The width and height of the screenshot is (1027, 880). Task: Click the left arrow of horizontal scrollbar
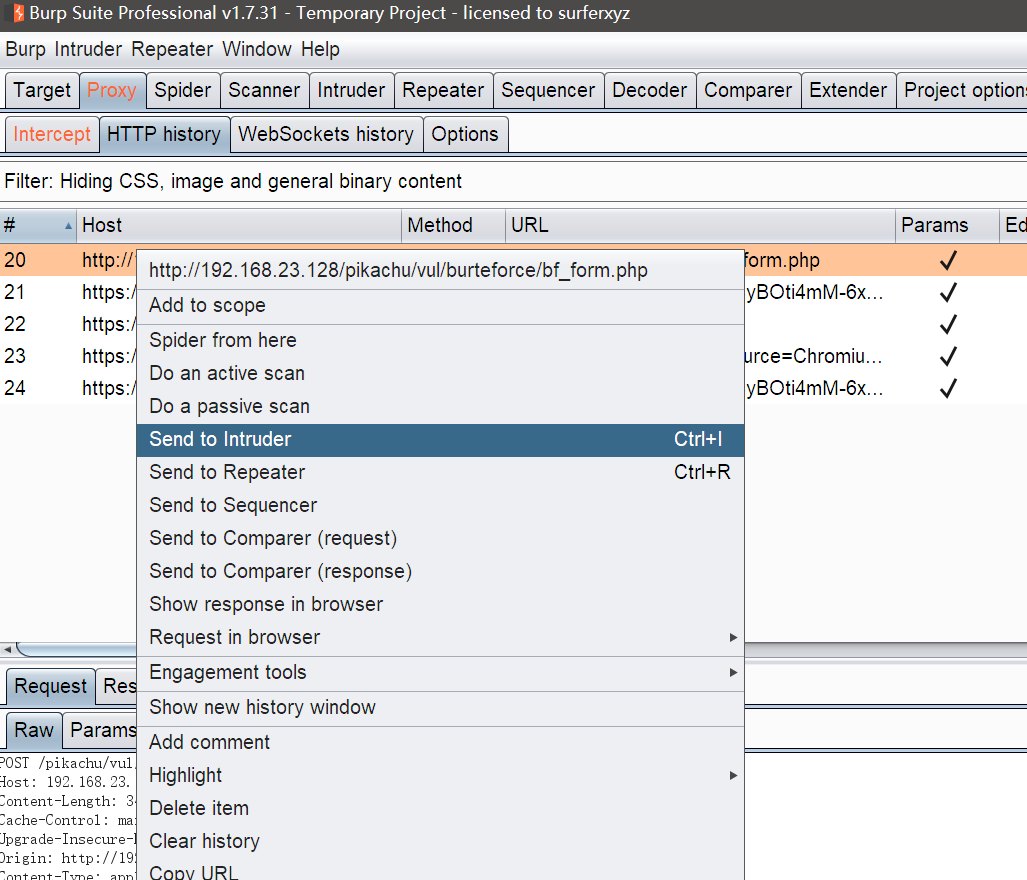click(x=6, y=649)
